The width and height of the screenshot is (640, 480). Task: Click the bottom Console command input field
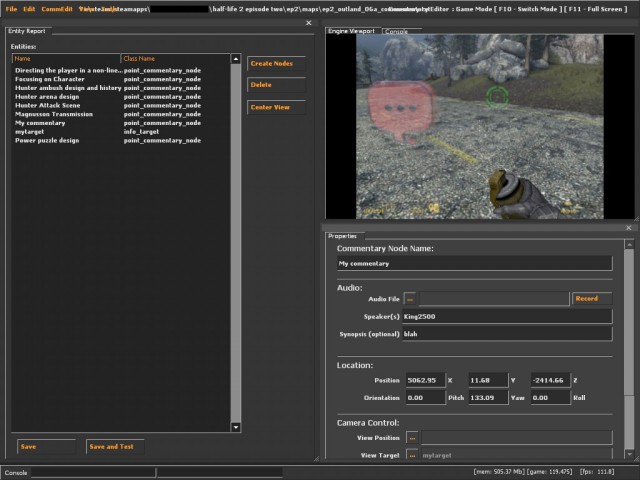click(94, 472)
